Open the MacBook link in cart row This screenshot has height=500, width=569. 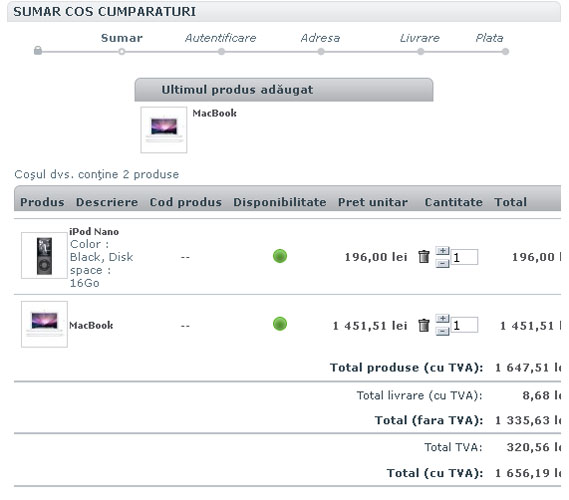tap(91, 325)
